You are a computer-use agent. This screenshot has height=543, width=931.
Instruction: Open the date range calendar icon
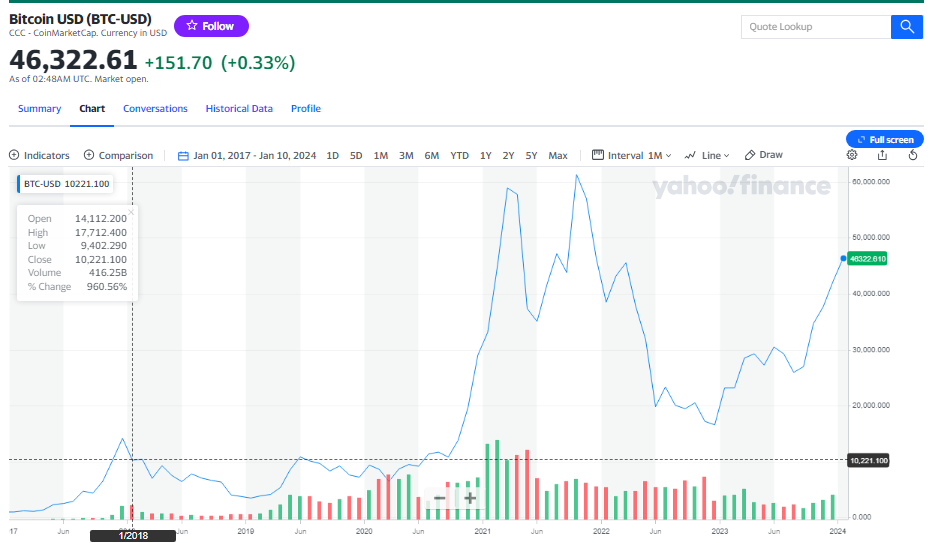[x=183, y=156]
